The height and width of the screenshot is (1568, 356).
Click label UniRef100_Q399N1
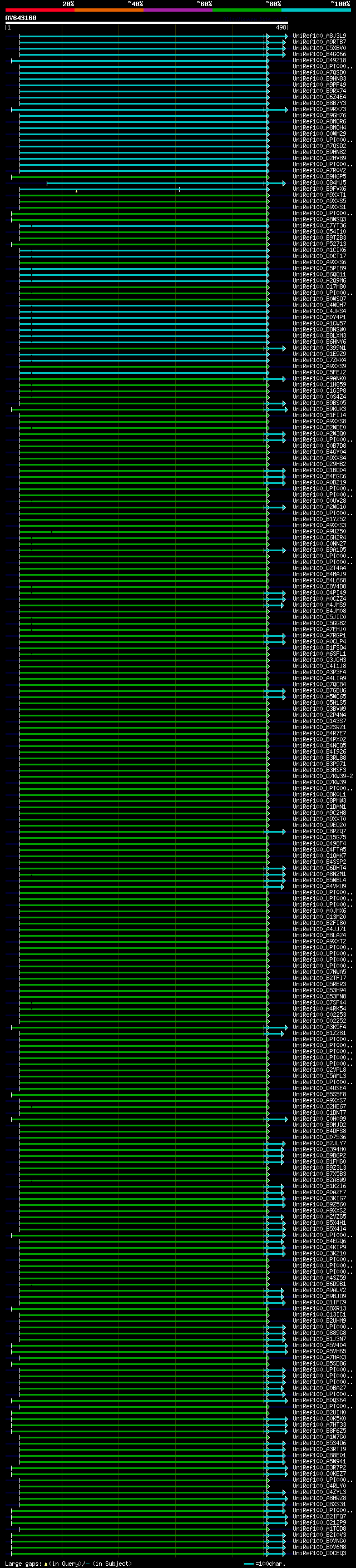[x=319, y=348]
